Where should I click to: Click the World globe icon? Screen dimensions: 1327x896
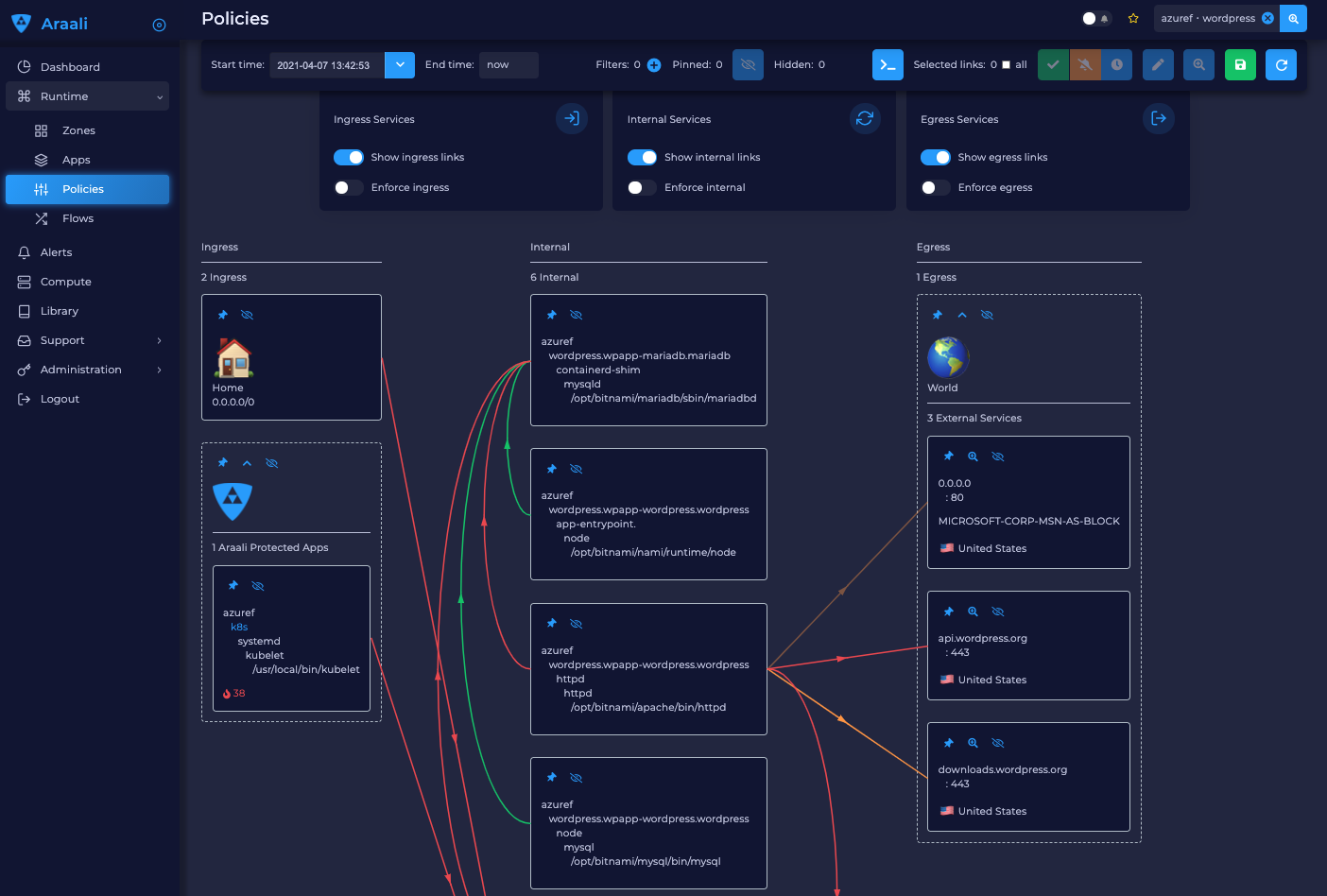[948, 357]
